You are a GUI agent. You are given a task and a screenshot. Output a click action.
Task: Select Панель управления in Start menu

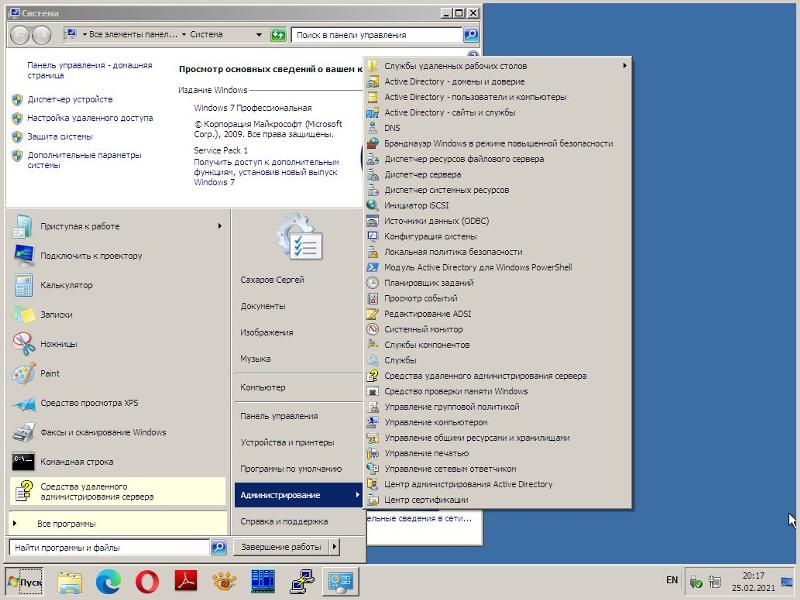coord(298,416)
